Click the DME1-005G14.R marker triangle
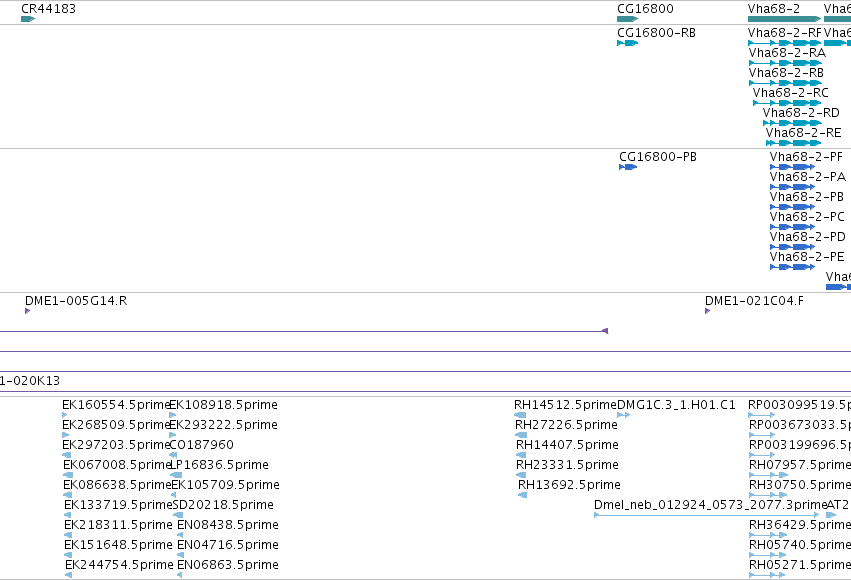The height and width of the screenshot is (580, 851). [27, 311]
